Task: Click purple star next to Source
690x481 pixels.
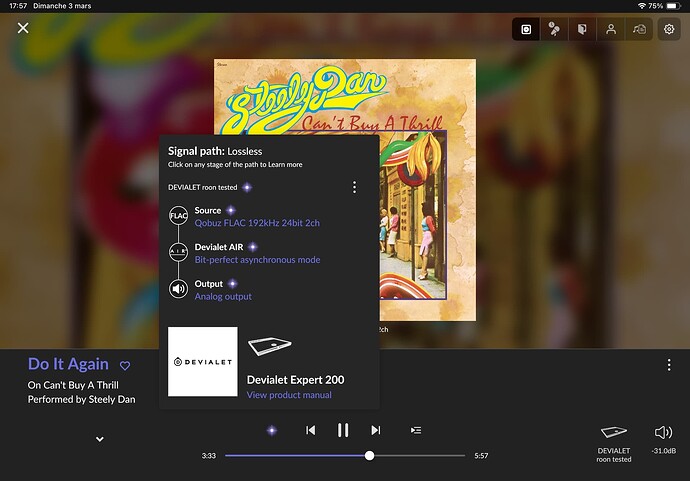Action: [231, 210]
